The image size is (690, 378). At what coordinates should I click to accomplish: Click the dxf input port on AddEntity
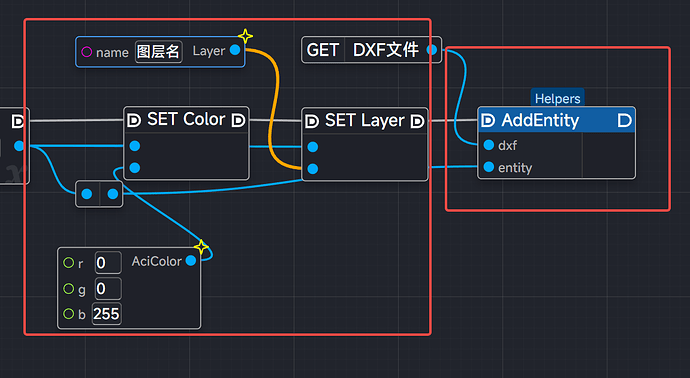488,145
